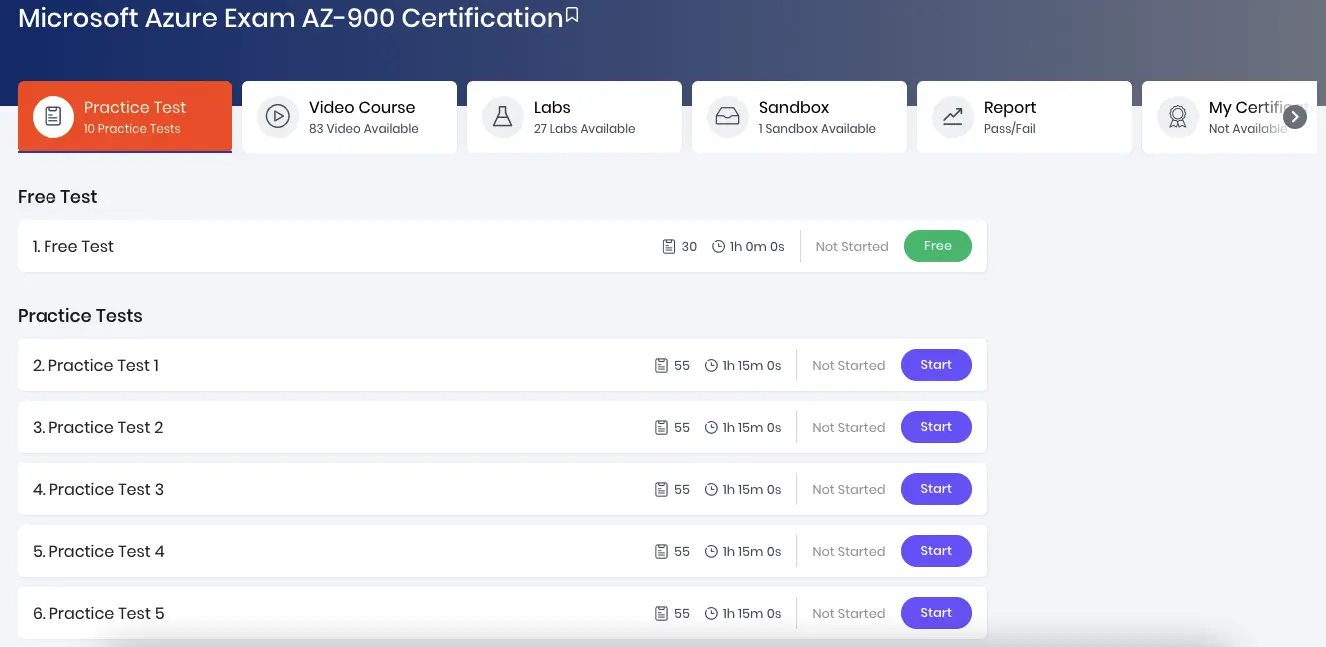The width and height of the screenshot is (1326, 647).
Task: Click the question count icon for Practice Test 3
Action: point(661,489)
